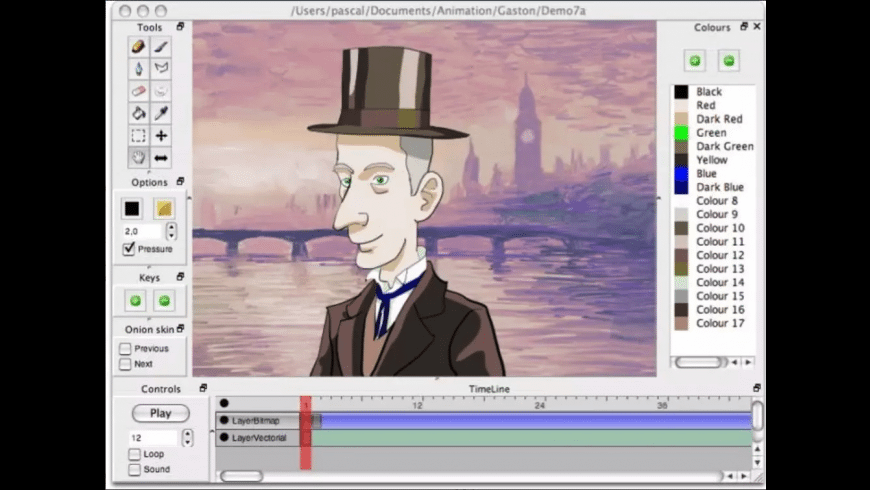Select the Yellow palette entry
The width and height of the screenshot is (870, 490).
pyautogui.click(x=714, y=160)
